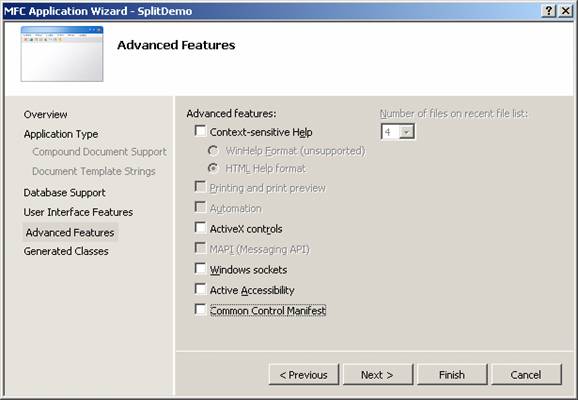Select WinHelp Format radio button
The height and width of the screenshot is (400, 578).
pos(213,150)
